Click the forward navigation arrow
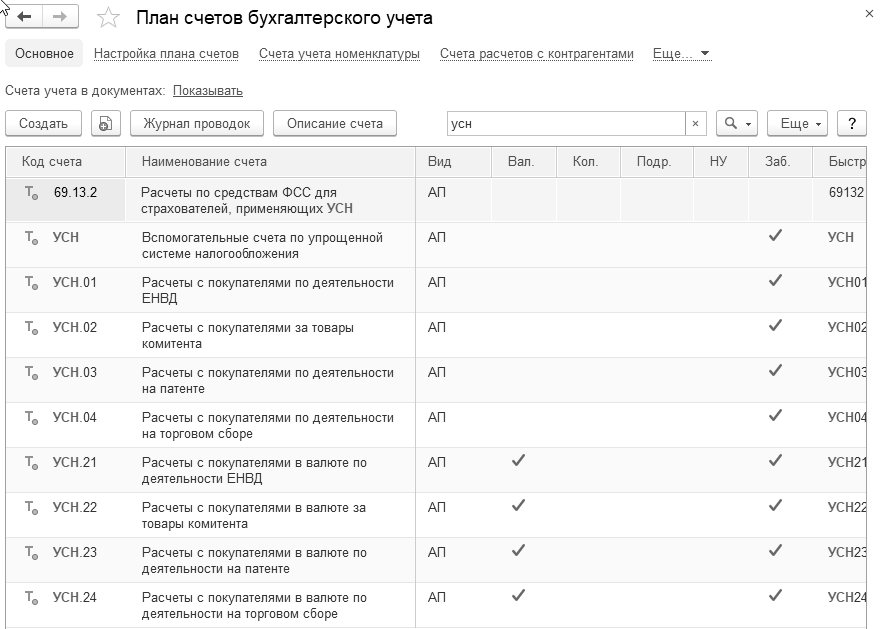 60,18
